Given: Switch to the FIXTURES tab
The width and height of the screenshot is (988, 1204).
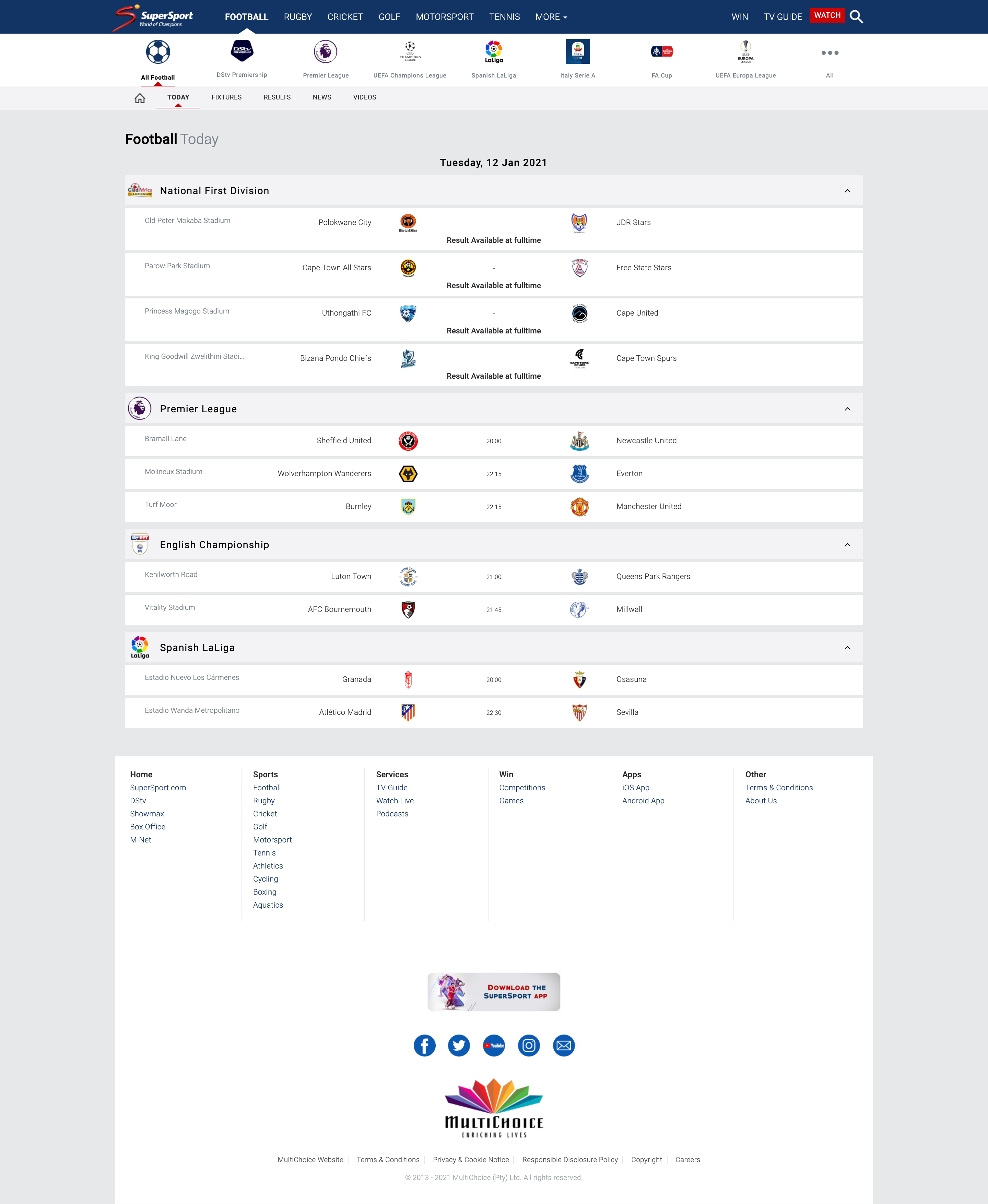Looking at the screenshot, I should (226, 97).
